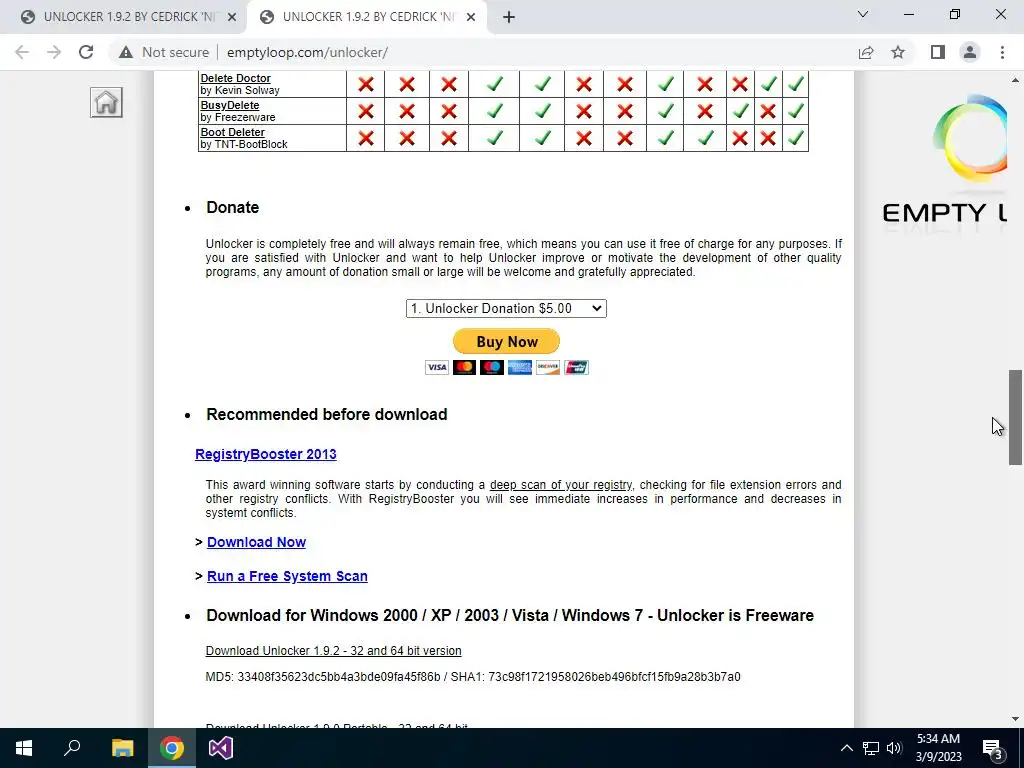Click the PayPal Buy Now button
1024x768 pixels.
(x=506, y=341)
